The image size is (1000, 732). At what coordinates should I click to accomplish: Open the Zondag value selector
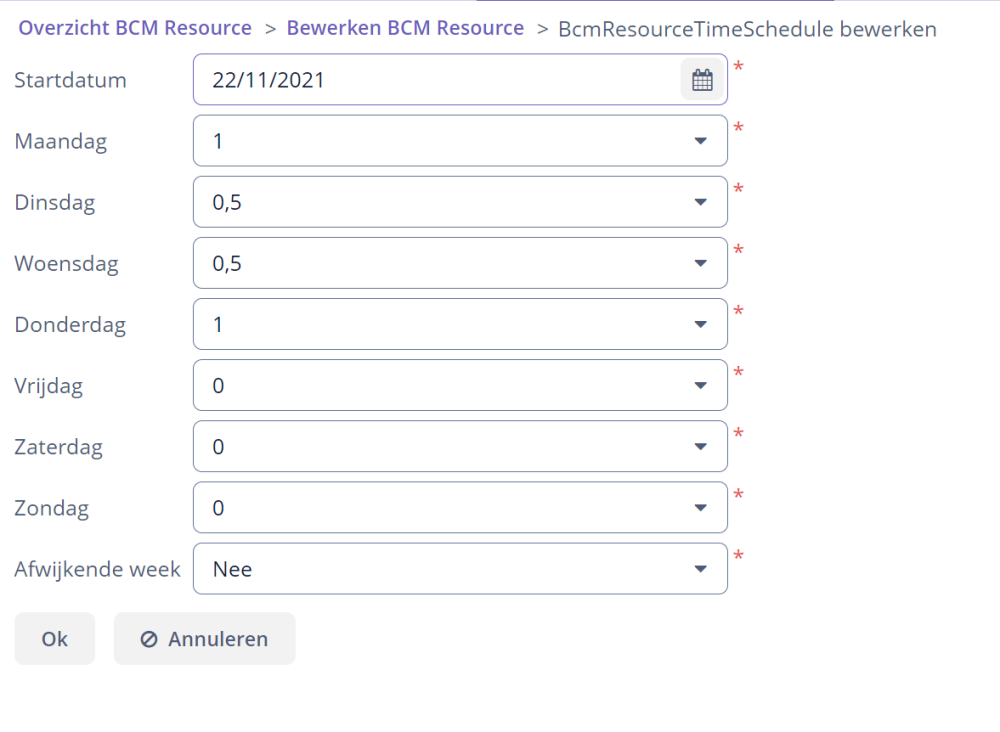tap(701, 507)
